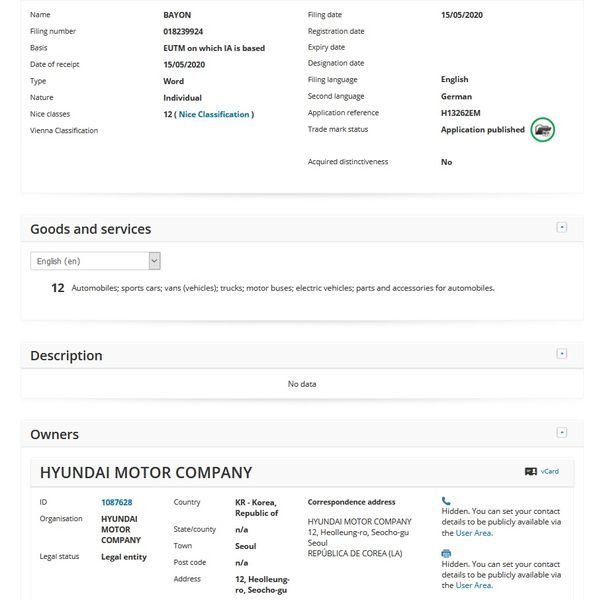Screen dimensions: 601x600
Task: Click the fax printer icon in owner contact
Action: 446,553
